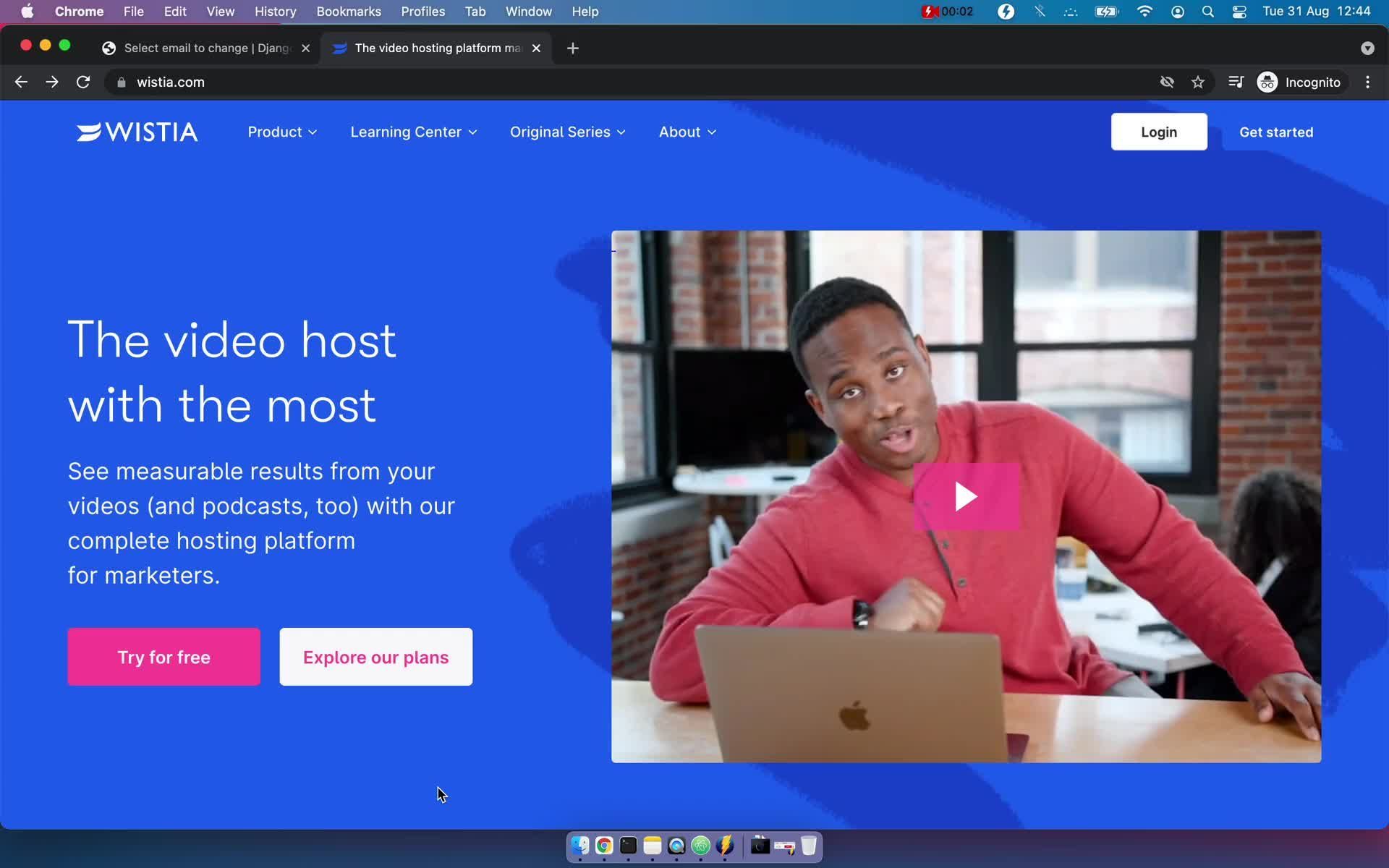
Task: Click the Wistia logo
Action: (137, 132)
